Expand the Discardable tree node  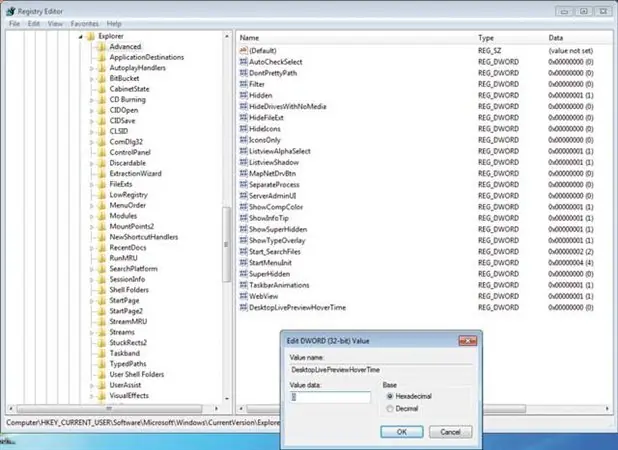coord(91,164)
